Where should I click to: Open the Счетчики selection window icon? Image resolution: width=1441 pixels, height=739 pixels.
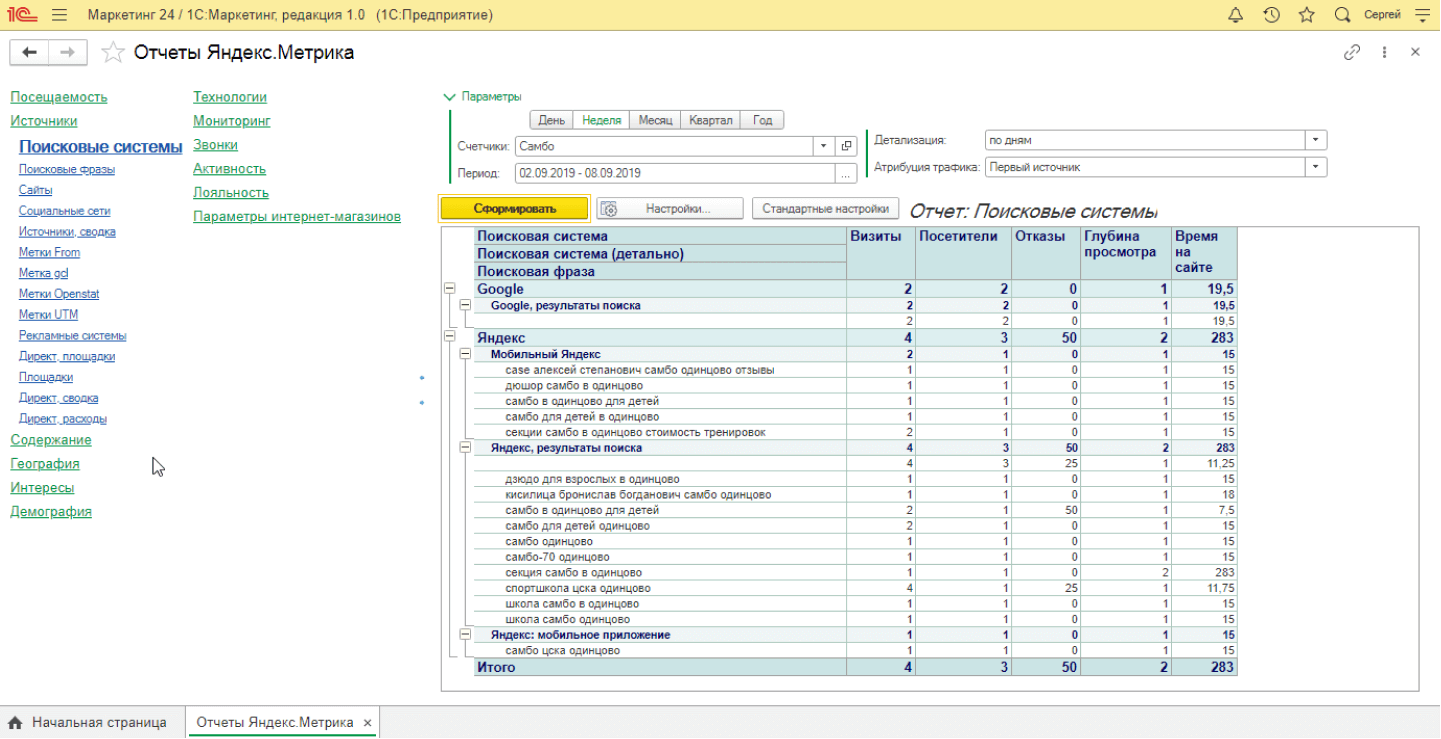click(846, 146)
